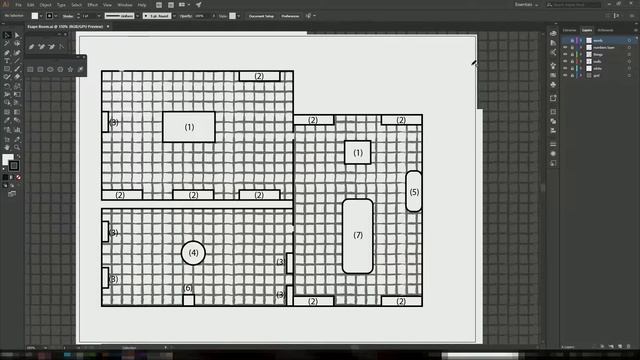Toggle visibility of grid layer
The image size is (640, 360).
pos(565,75)
